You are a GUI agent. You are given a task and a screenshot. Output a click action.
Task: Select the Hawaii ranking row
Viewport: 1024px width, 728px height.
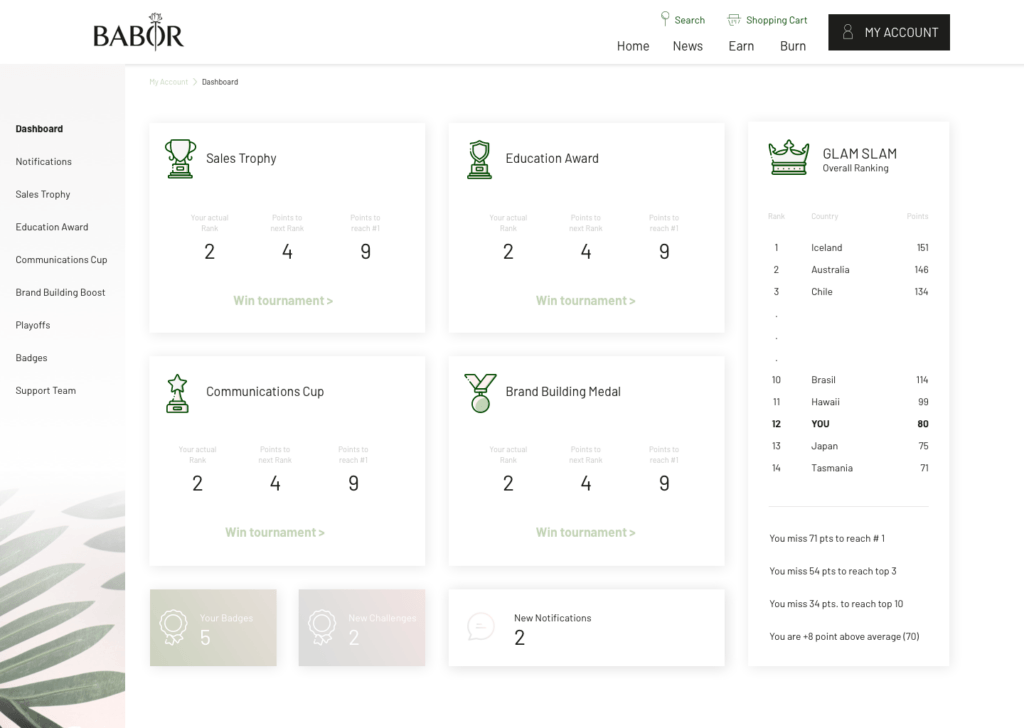pos(848,402)
